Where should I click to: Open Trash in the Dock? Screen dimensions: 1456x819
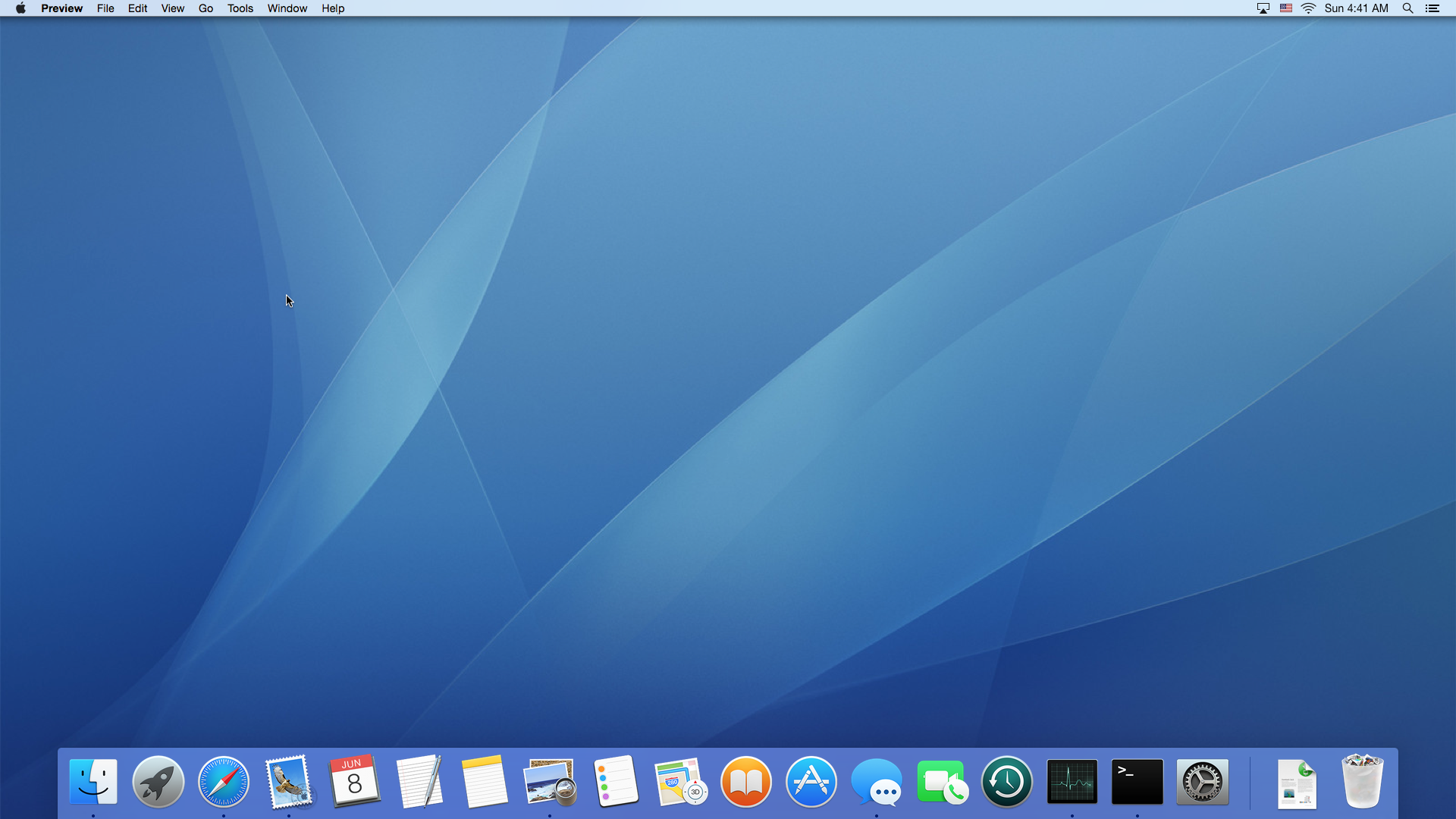1362,781
